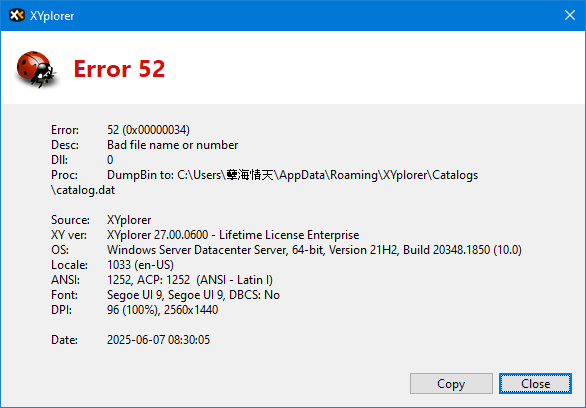586x408 pixels.
Task: Click the XYplorer window title text
Action: [x=52, y=16]
